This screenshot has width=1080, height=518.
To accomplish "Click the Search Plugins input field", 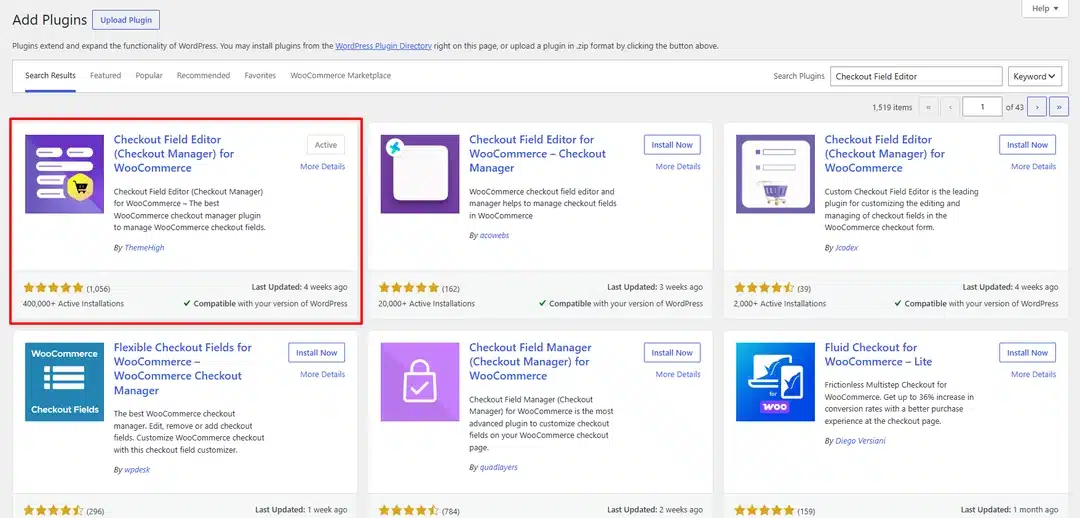I will (916, 76).
